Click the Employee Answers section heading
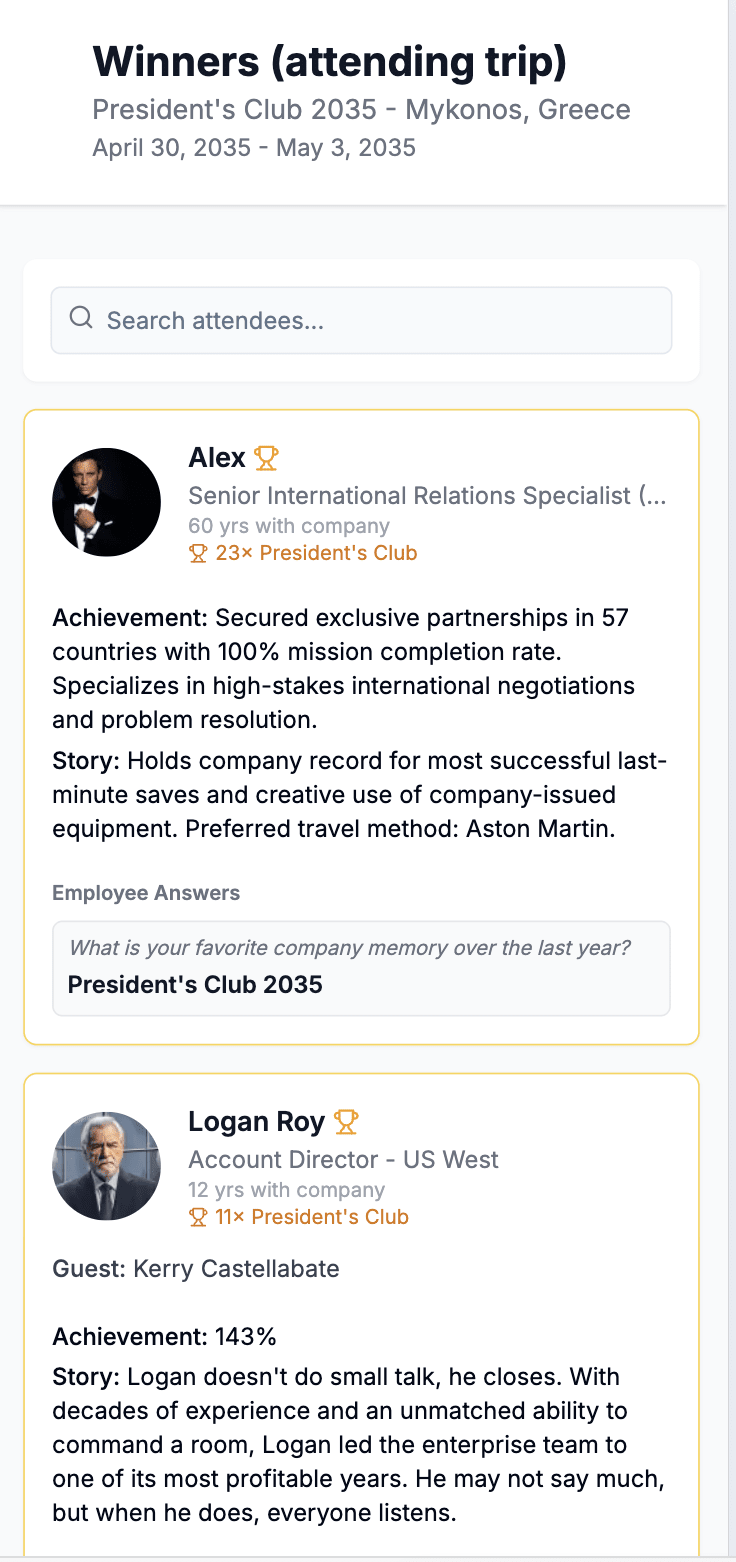This screenshot has width=736, height=1562. click(146, 893)
